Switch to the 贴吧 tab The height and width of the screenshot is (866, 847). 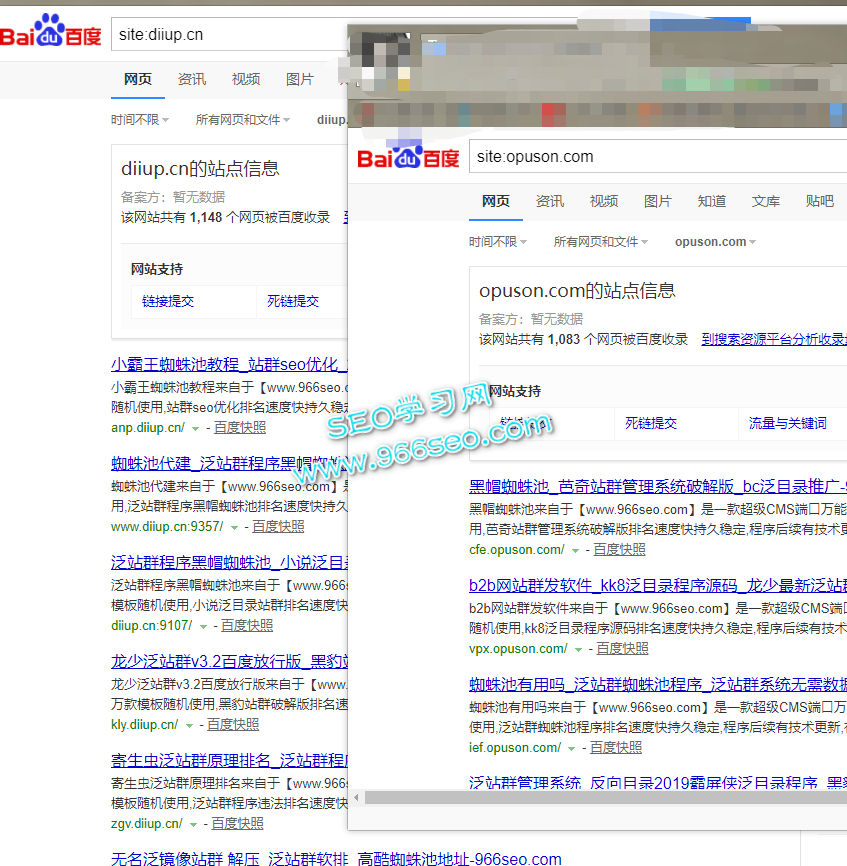820,201
